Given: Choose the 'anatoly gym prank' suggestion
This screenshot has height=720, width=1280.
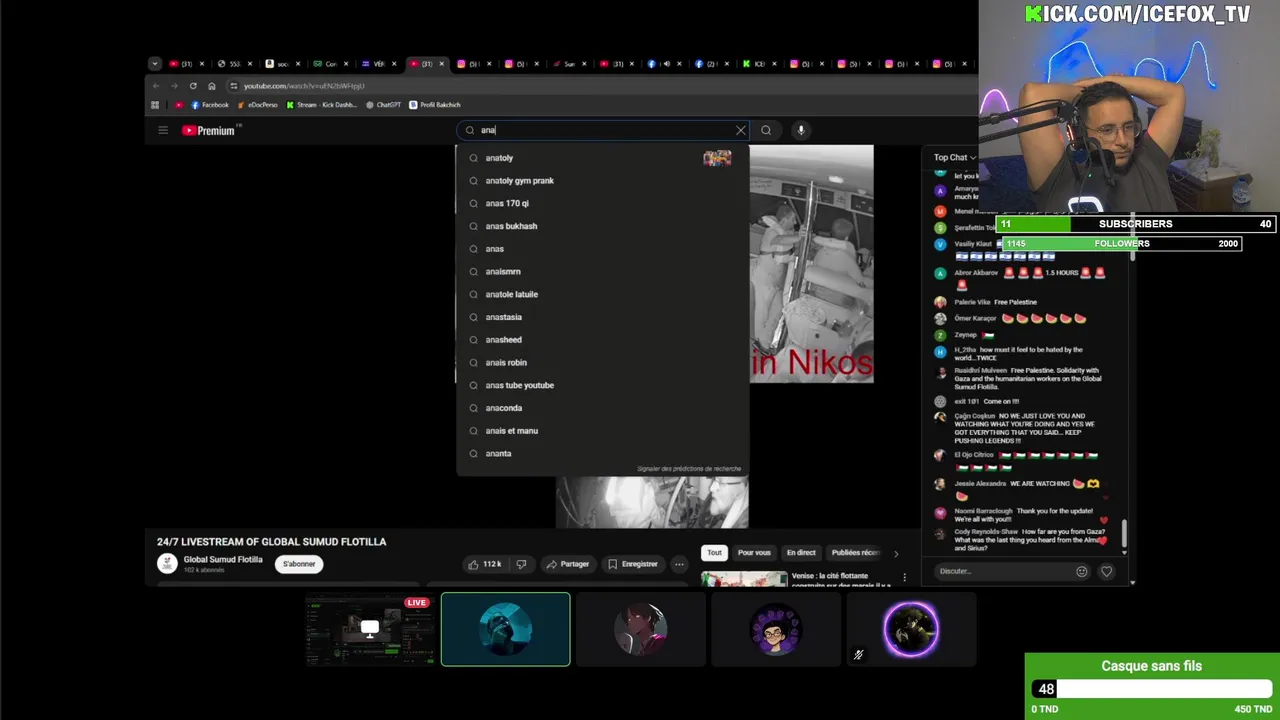Looking at the screenshot, I should pos(603,181).
